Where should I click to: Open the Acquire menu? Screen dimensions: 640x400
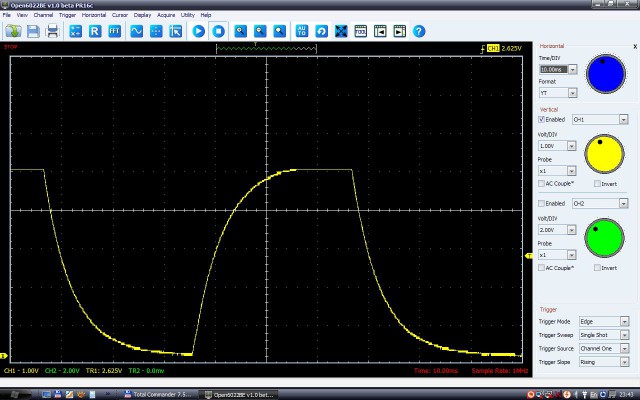pyautogui.click(x=166, y=15)
